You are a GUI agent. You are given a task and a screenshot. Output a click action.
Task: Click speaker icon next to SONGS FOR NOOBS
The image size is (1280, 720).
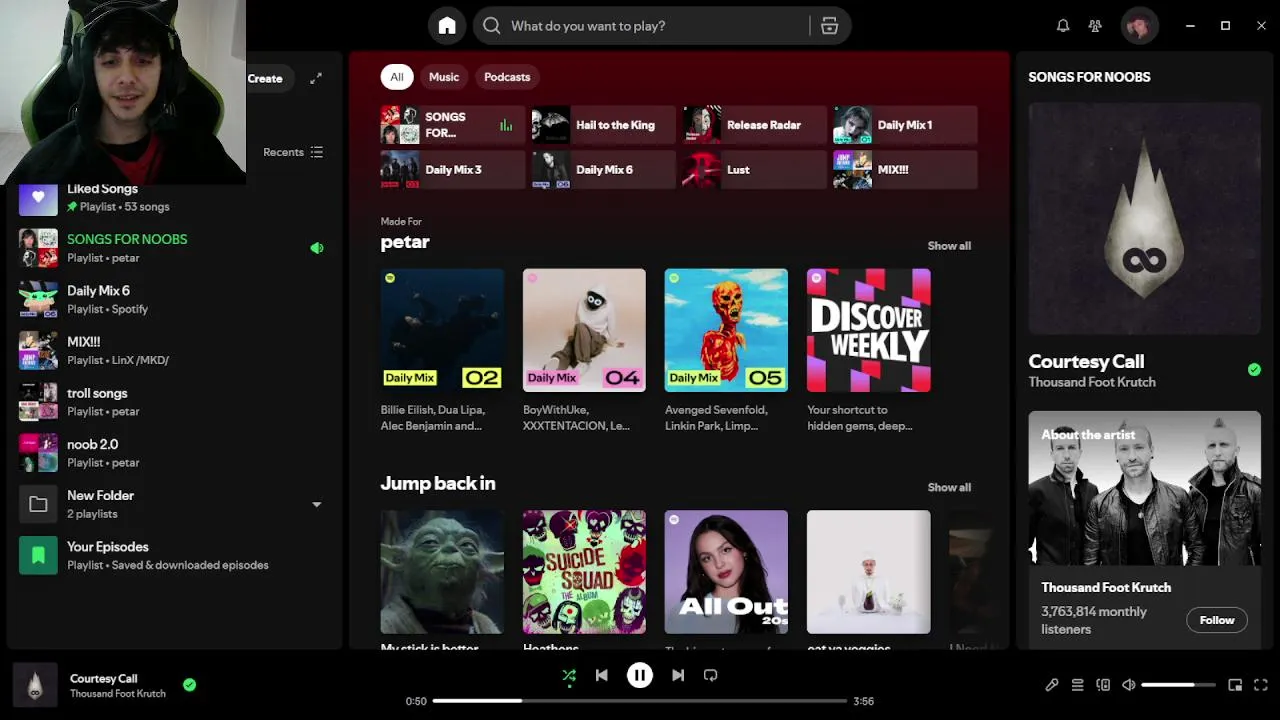pyautogui.click(x=317, y=248)
